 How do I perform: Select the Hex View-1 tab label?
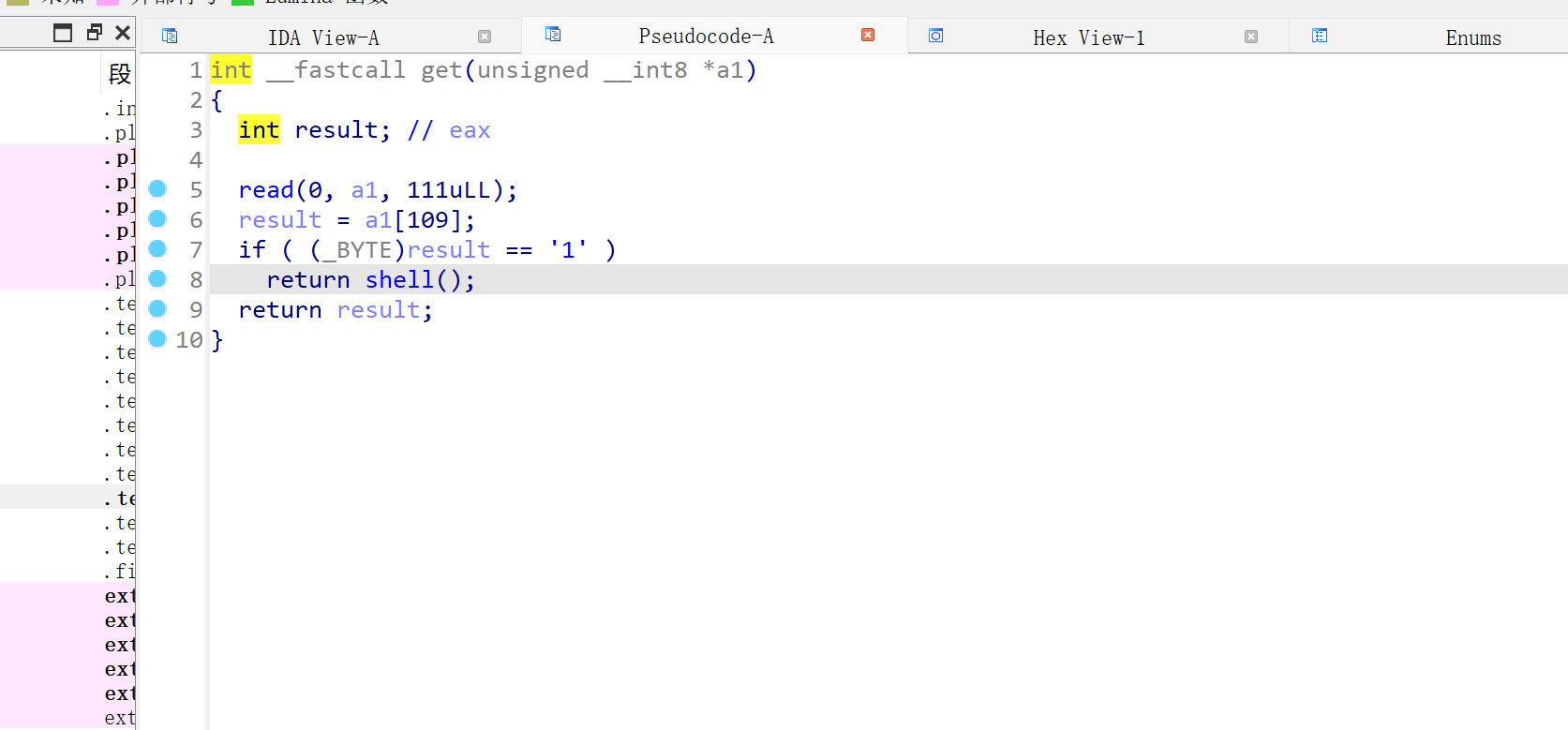point(1088,37)
